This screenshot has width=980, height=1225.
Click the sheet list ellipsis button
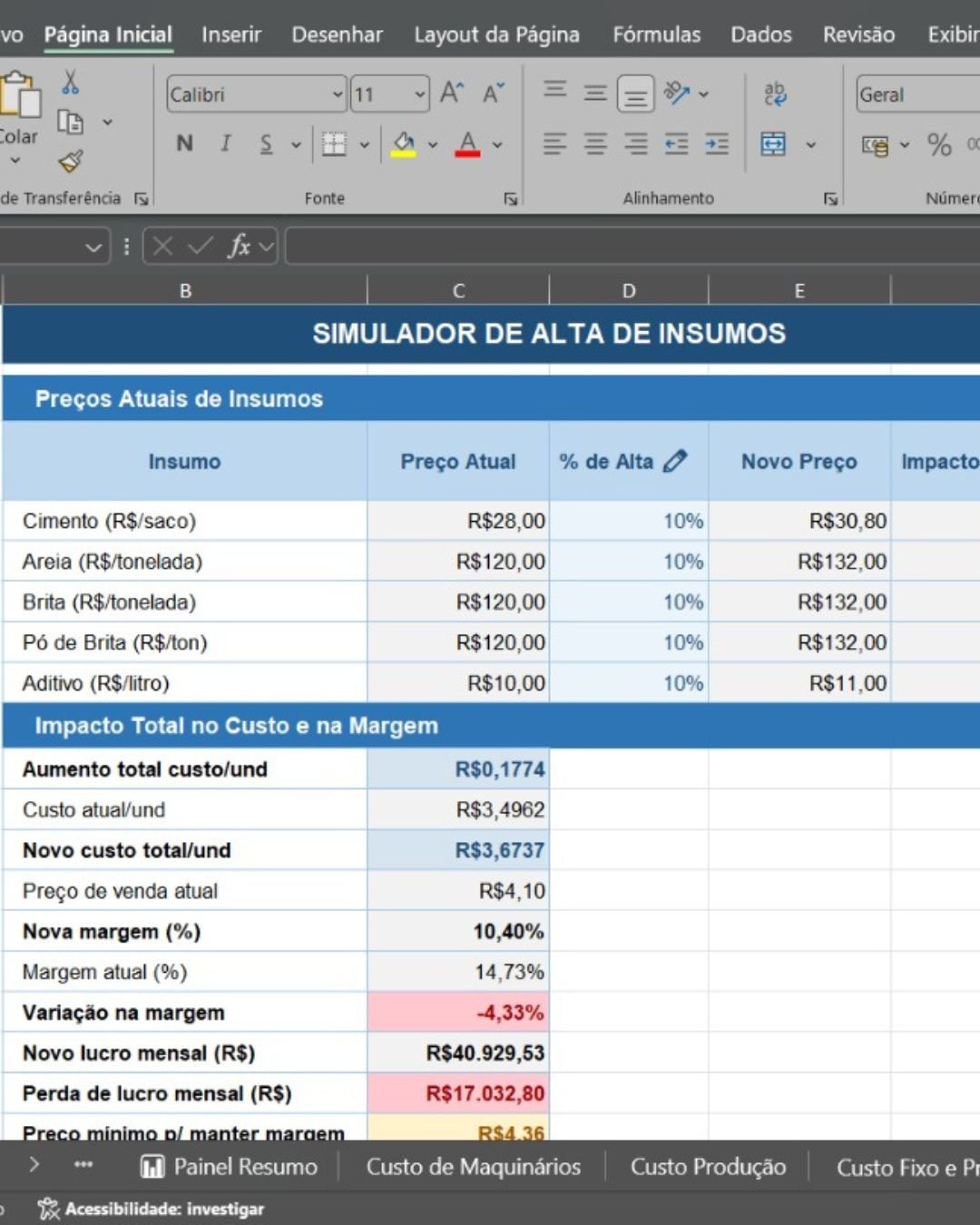[83, 1165]
